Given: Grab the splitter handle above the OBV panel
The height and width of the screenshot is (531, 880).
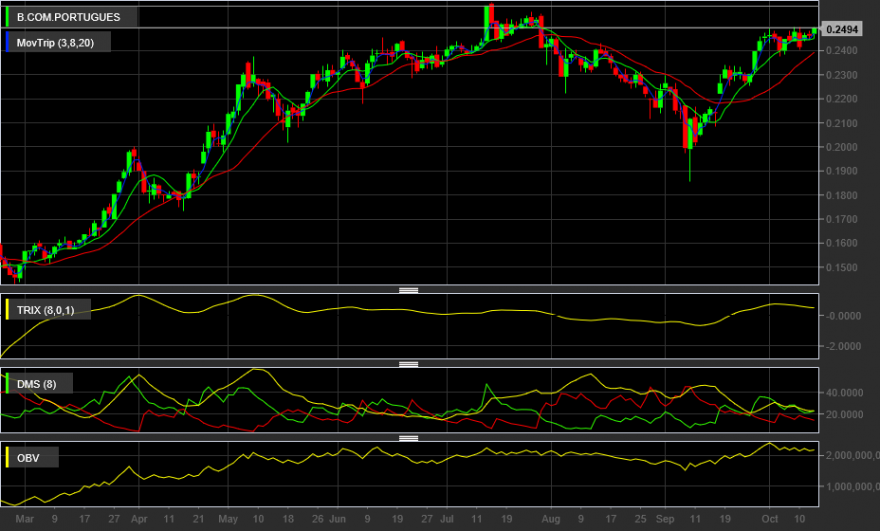Looking at the screenshot, I should (409, 438).
